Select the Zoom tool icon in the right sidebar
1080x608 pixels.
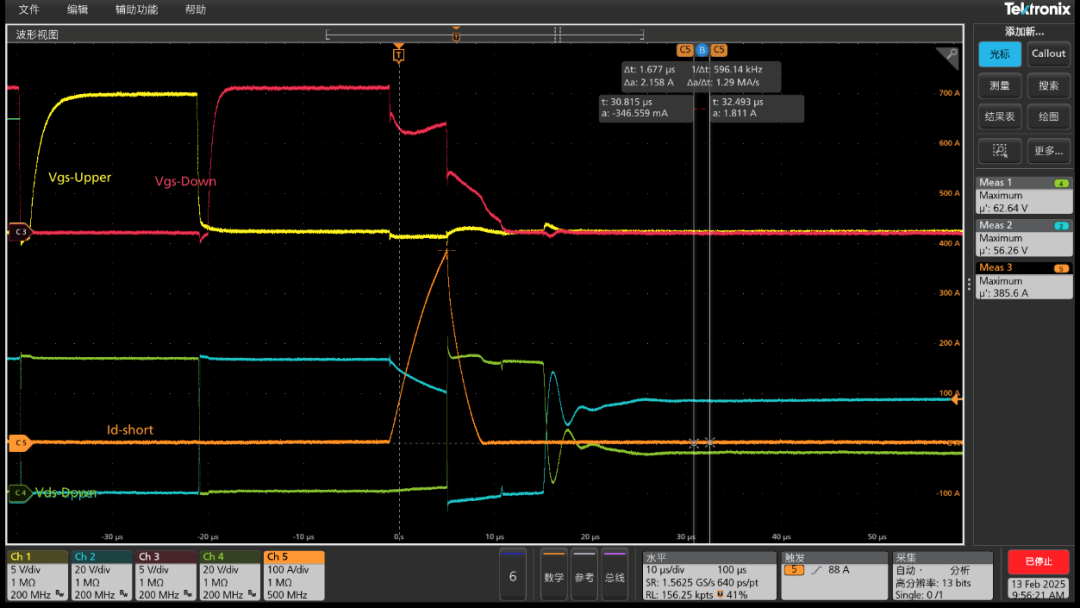tap(999, 152)
